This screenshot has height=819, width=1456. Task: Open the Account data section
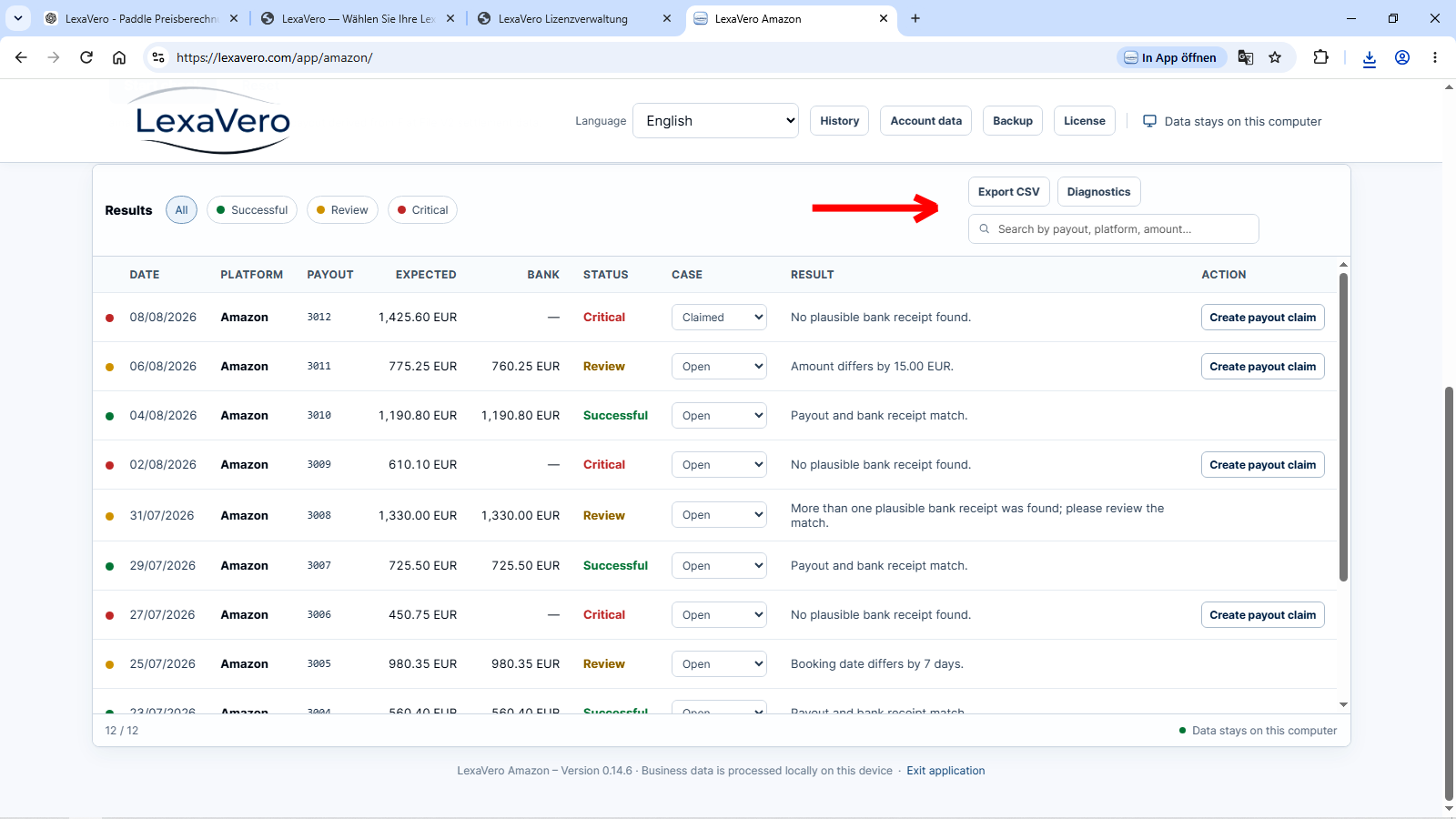925,121
